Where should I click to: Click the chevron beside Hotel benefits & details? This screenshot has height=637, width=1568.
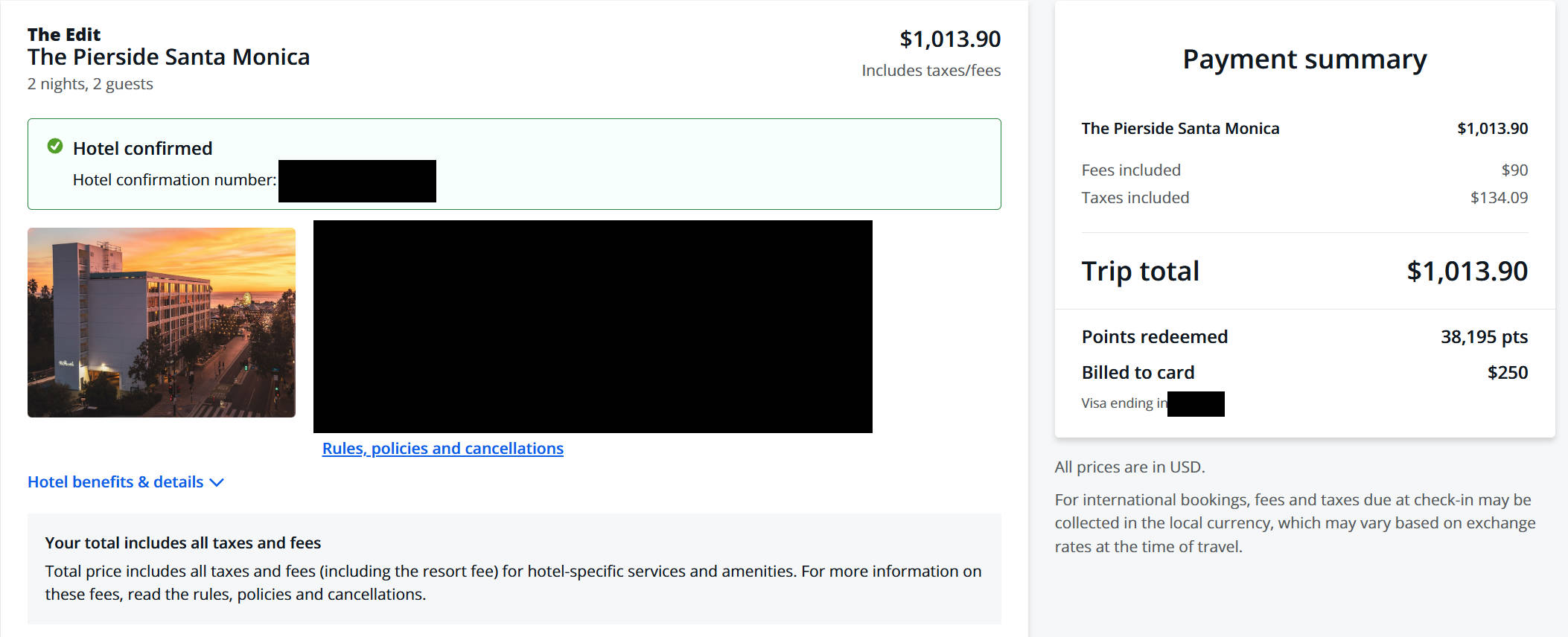(x=217, y=483)
